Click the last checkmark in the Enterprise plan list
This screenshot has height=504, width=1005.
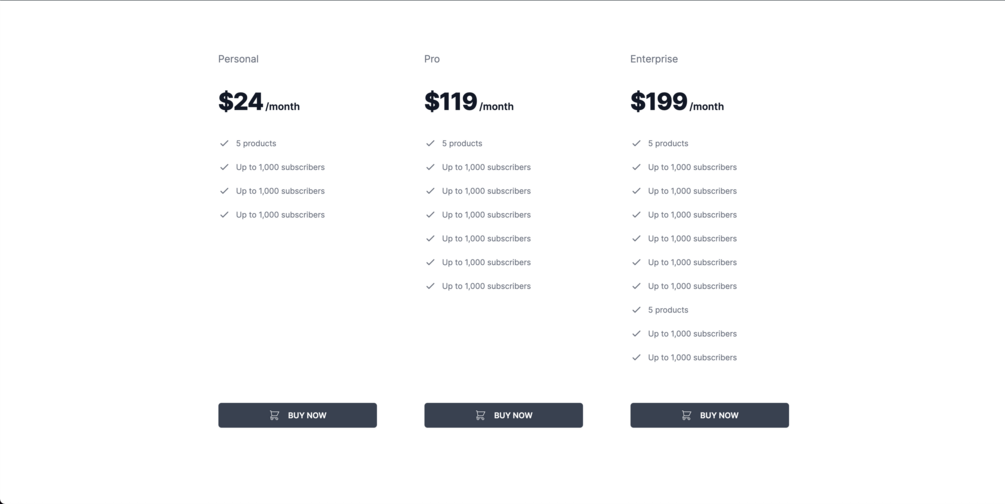tap(636, 357)
